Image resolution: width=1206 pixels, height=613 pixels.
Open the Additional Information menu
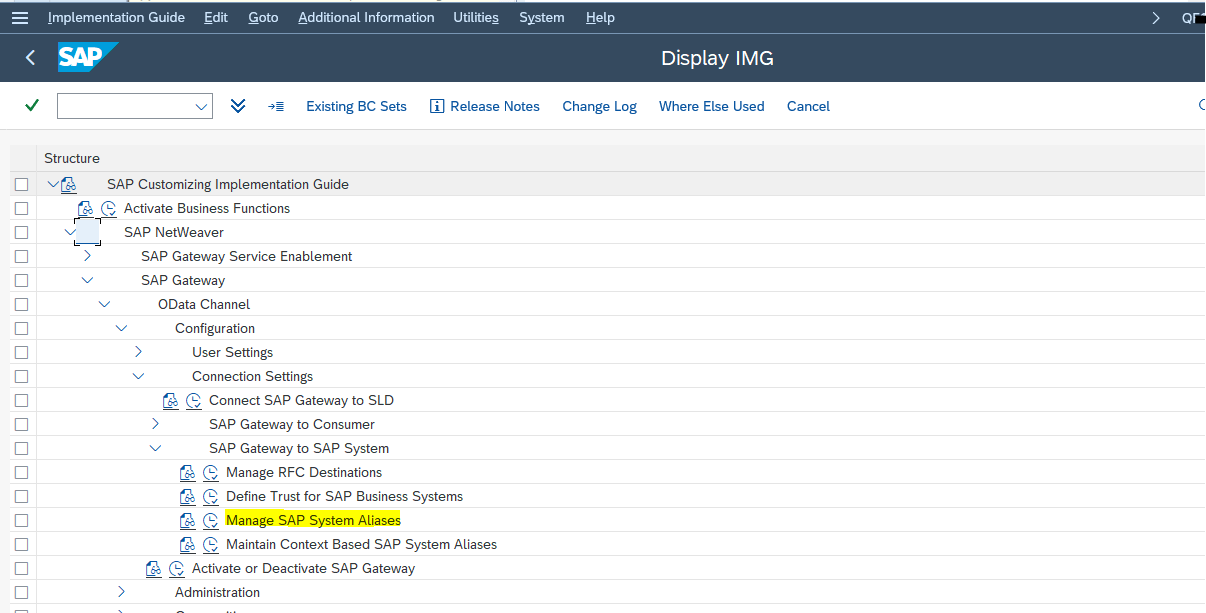pos(366,17)
